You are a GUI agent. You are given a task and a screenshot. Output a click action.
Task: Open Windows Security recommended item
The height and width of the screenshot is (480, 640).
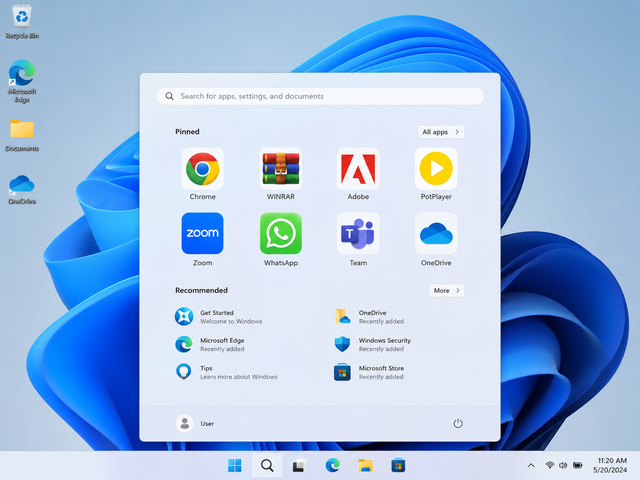click(373, 344)
